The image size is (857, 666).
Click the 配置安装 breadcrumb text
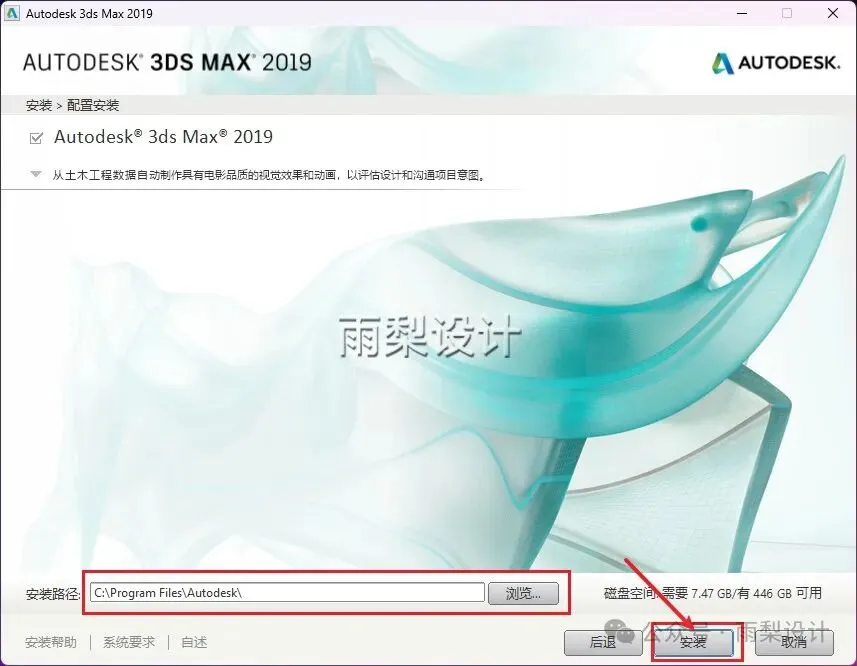coord(93,105)
